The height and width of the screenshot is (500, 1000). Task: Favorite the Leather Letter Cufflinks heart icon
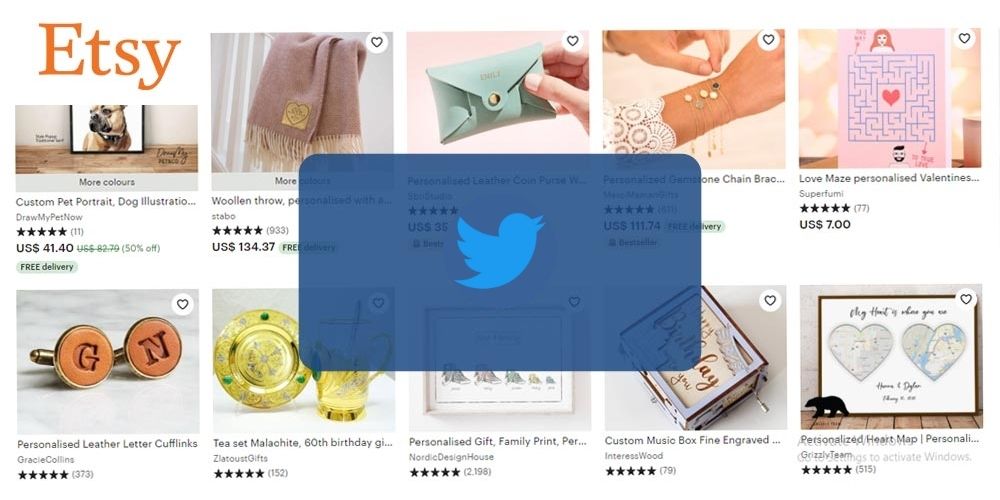click(x=182, y=304)
